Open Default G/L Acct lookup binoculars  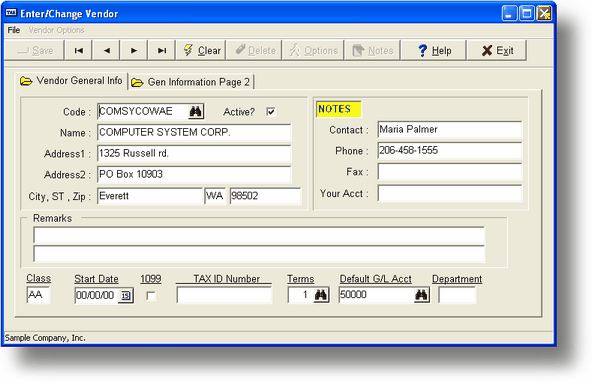pos(421,295)
